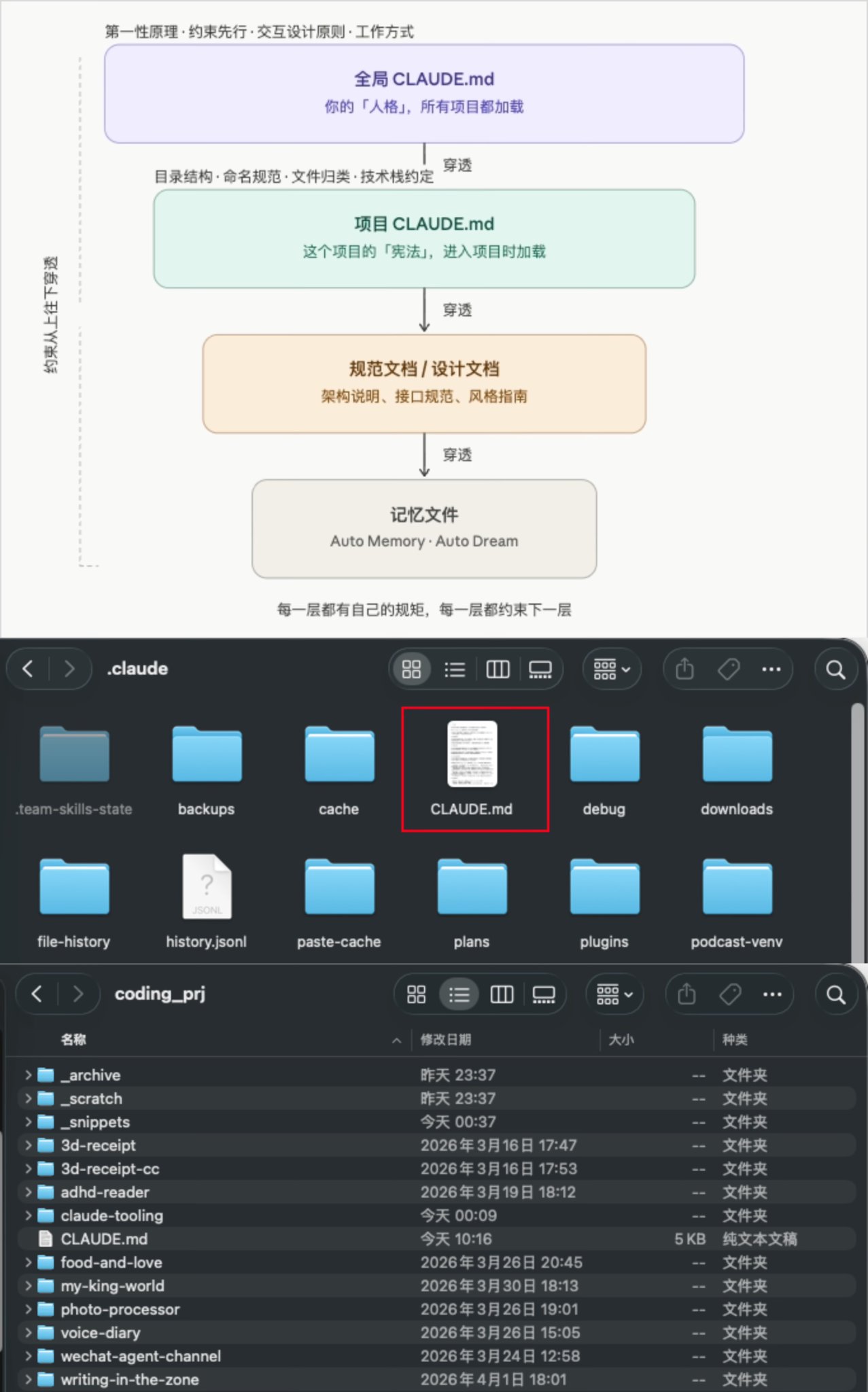Click Tags icon in .claude window
The width and height of the screenshot is (868, 1392).
click(x=728, y=669)
